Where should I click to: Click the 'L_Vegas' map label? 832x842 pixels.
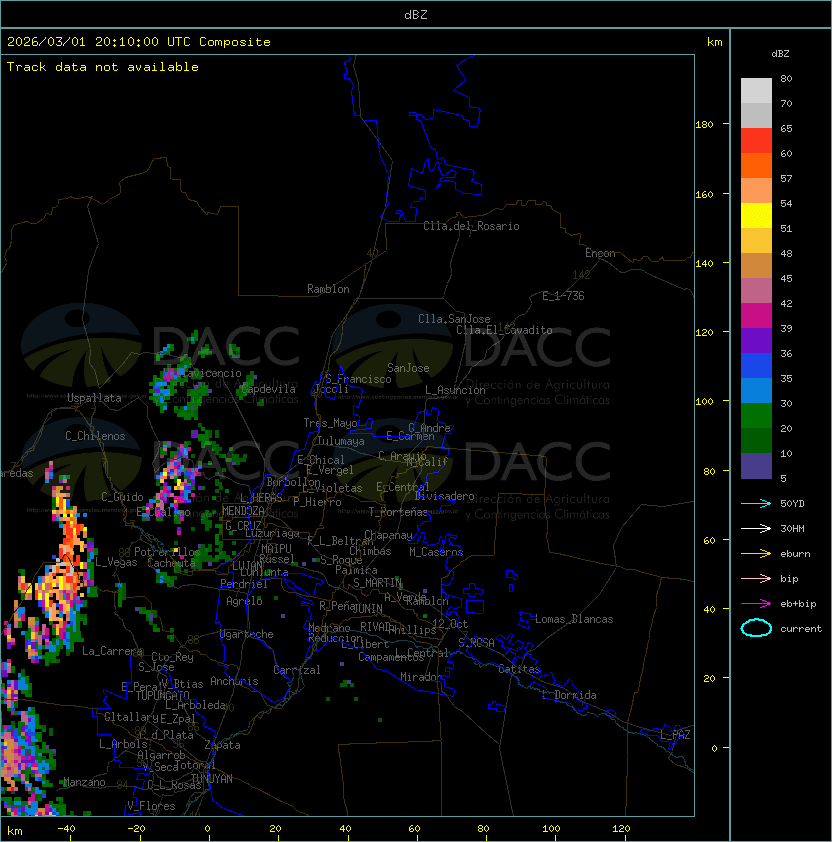click(x=116, y=562)
